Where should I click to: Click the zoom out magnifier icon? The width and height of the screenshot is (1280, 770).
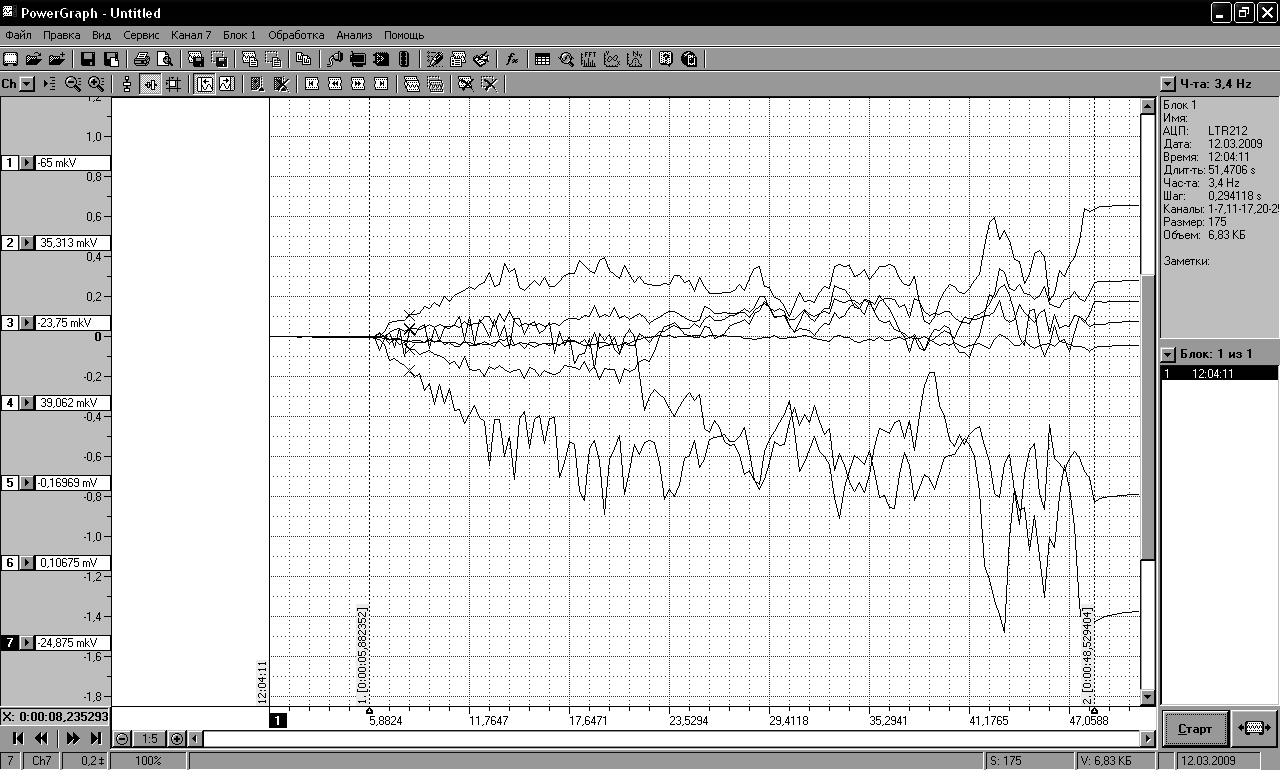tap(73, 84)
